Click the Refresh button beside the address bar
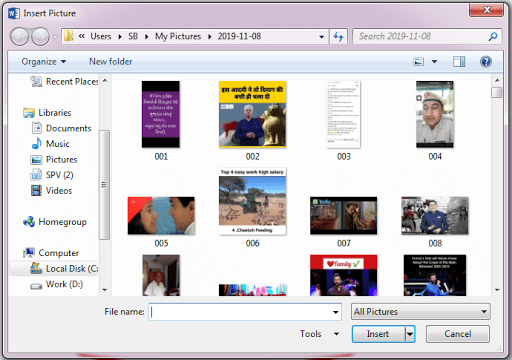 point(338,36)
